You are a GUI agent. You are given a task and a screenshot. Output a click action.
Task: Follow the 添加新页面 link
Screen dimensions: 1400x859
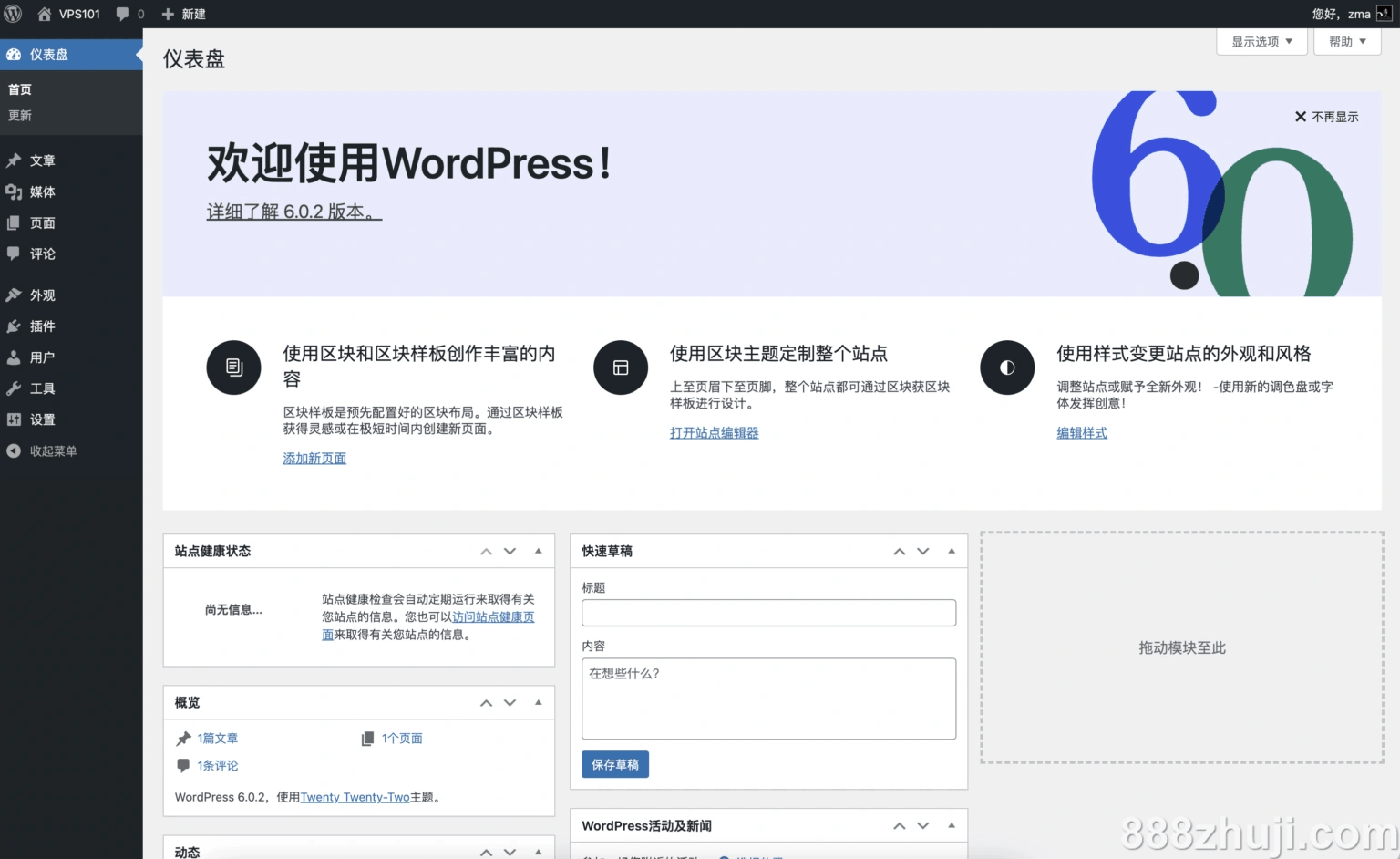point(314,459)
